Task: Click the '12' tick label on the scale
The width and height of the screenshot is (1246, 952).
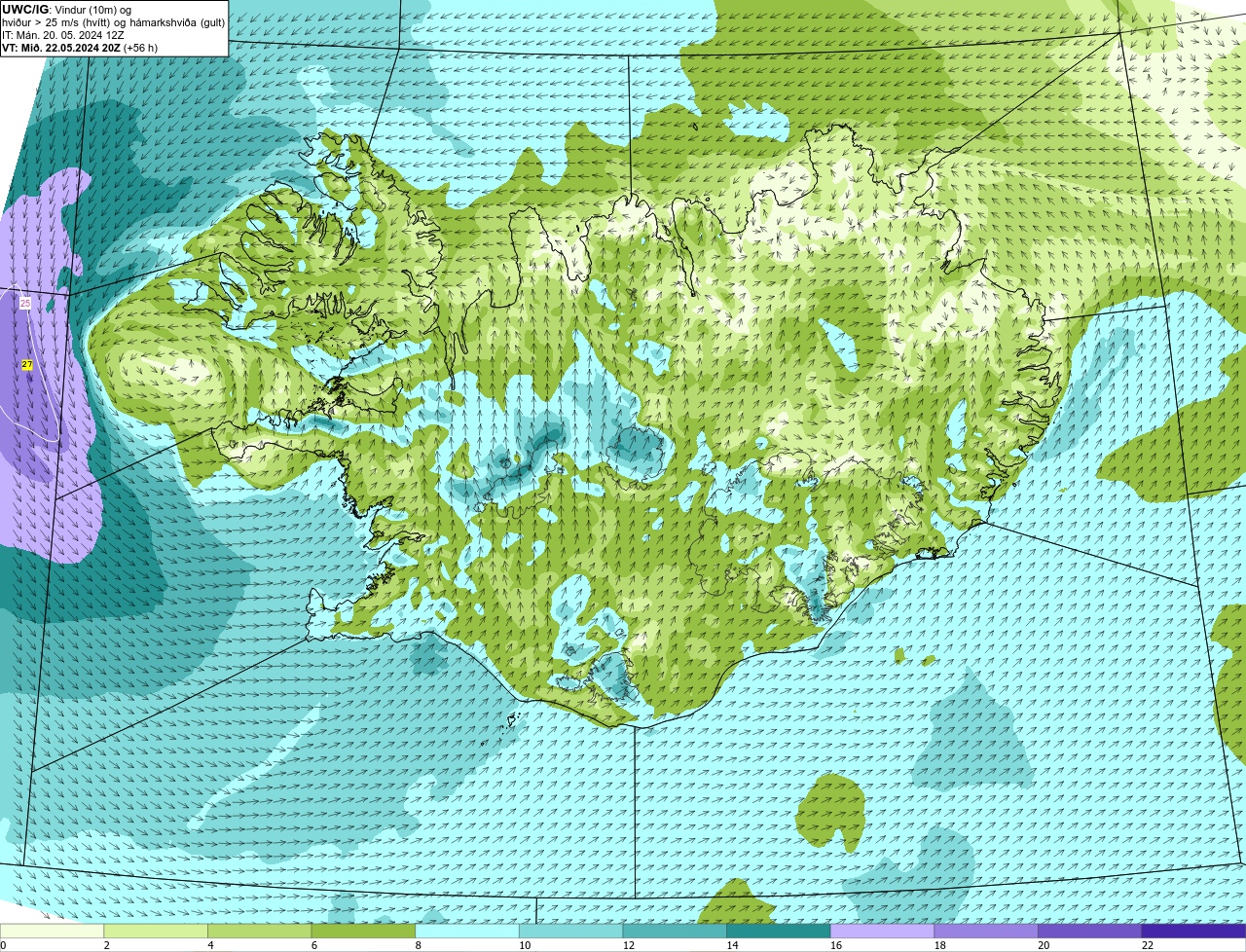Action: click(x=629, y=945)
